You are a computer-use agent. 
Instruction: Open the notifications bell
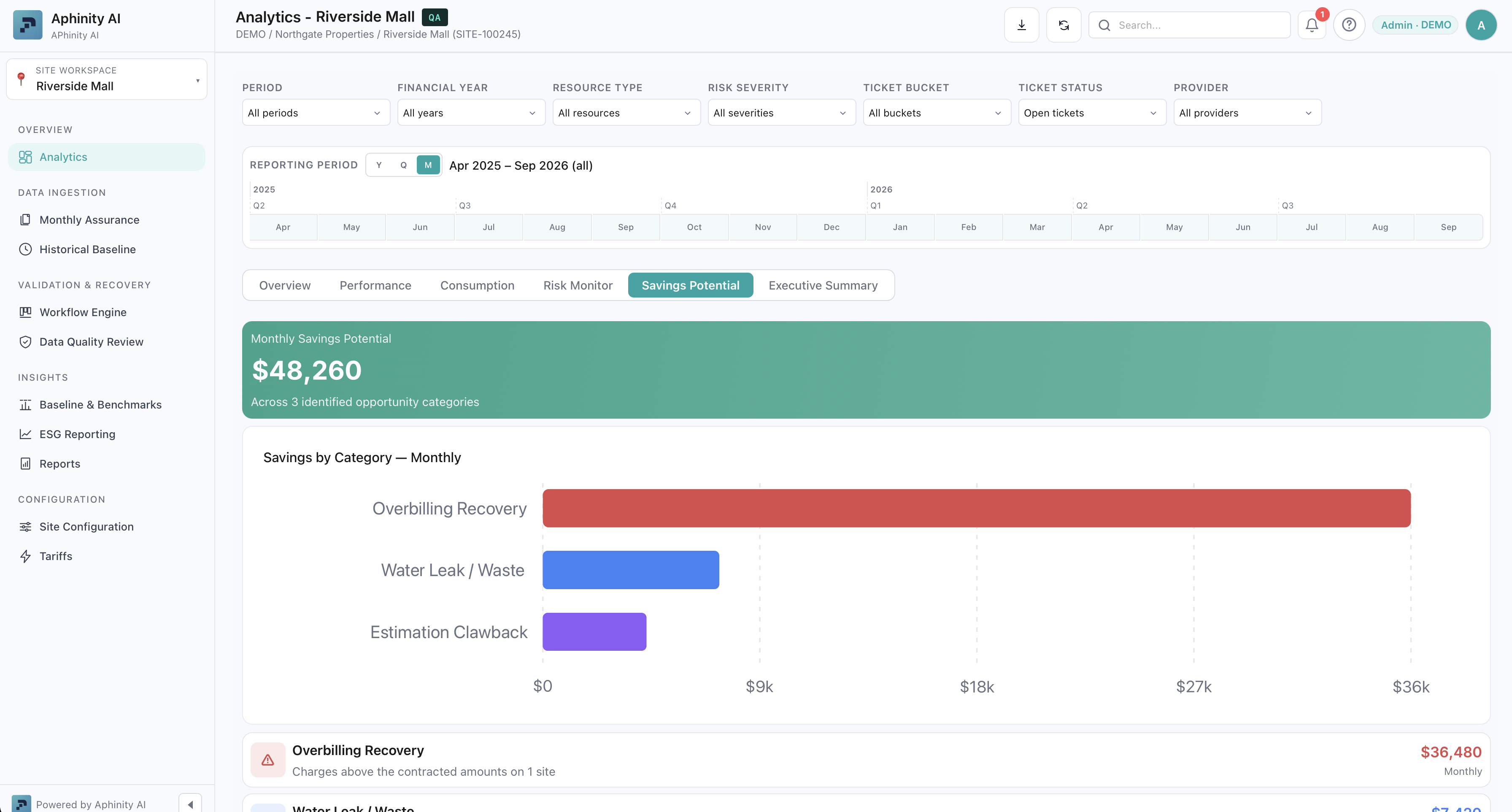[1312, 24]
